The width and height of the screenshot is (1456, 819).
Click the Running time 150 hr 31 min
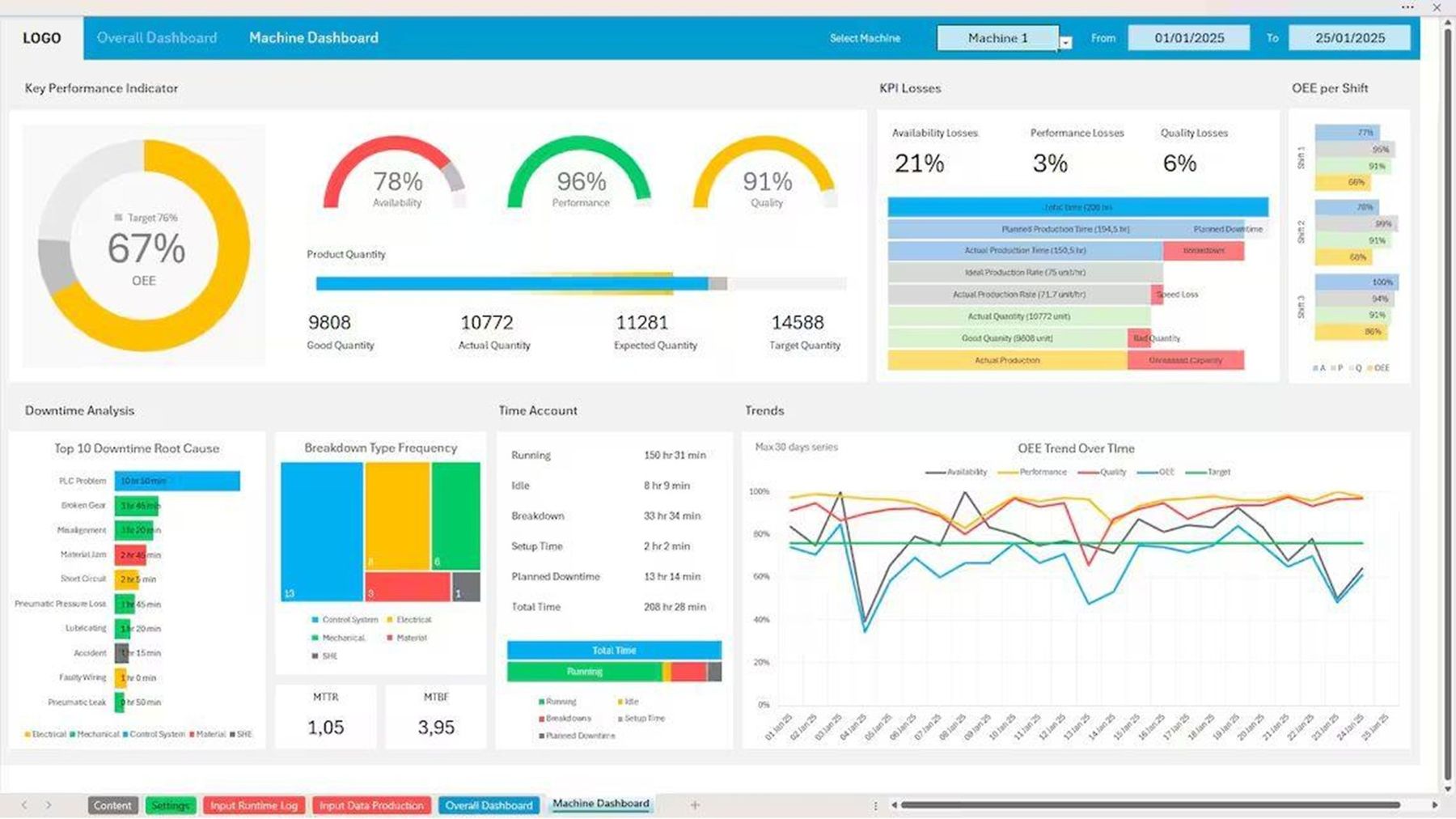click(x=675, y=456)
